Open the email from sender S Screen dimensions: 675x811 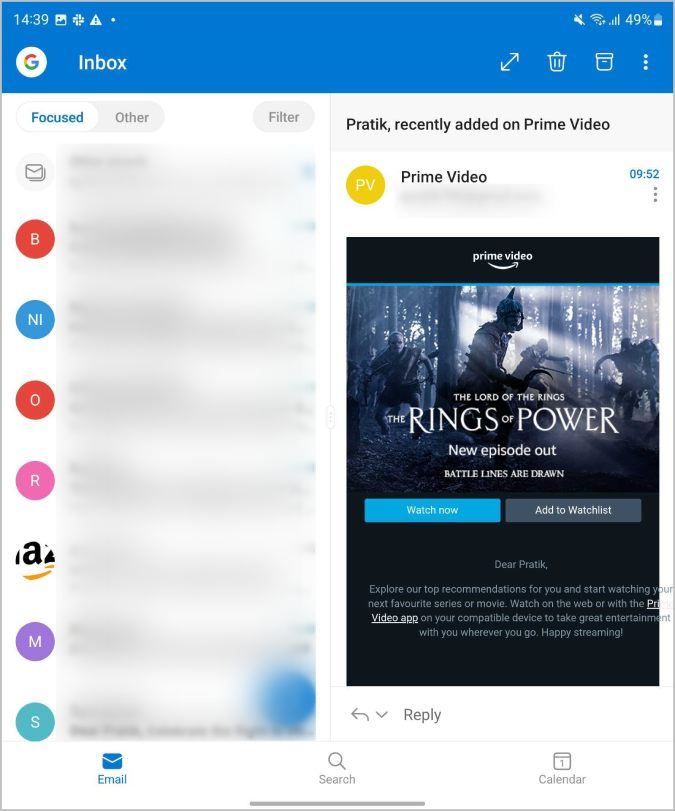166,722
